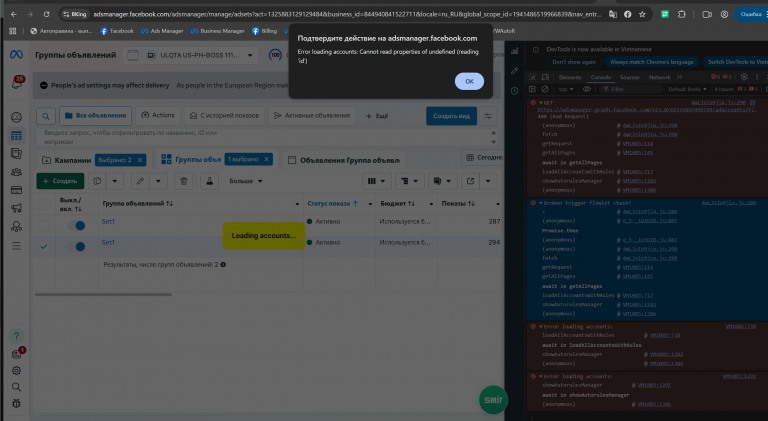Open the columns layout dropdown
Image resolution: width=768 pixels, height=421 pixels.
(376, 181)
